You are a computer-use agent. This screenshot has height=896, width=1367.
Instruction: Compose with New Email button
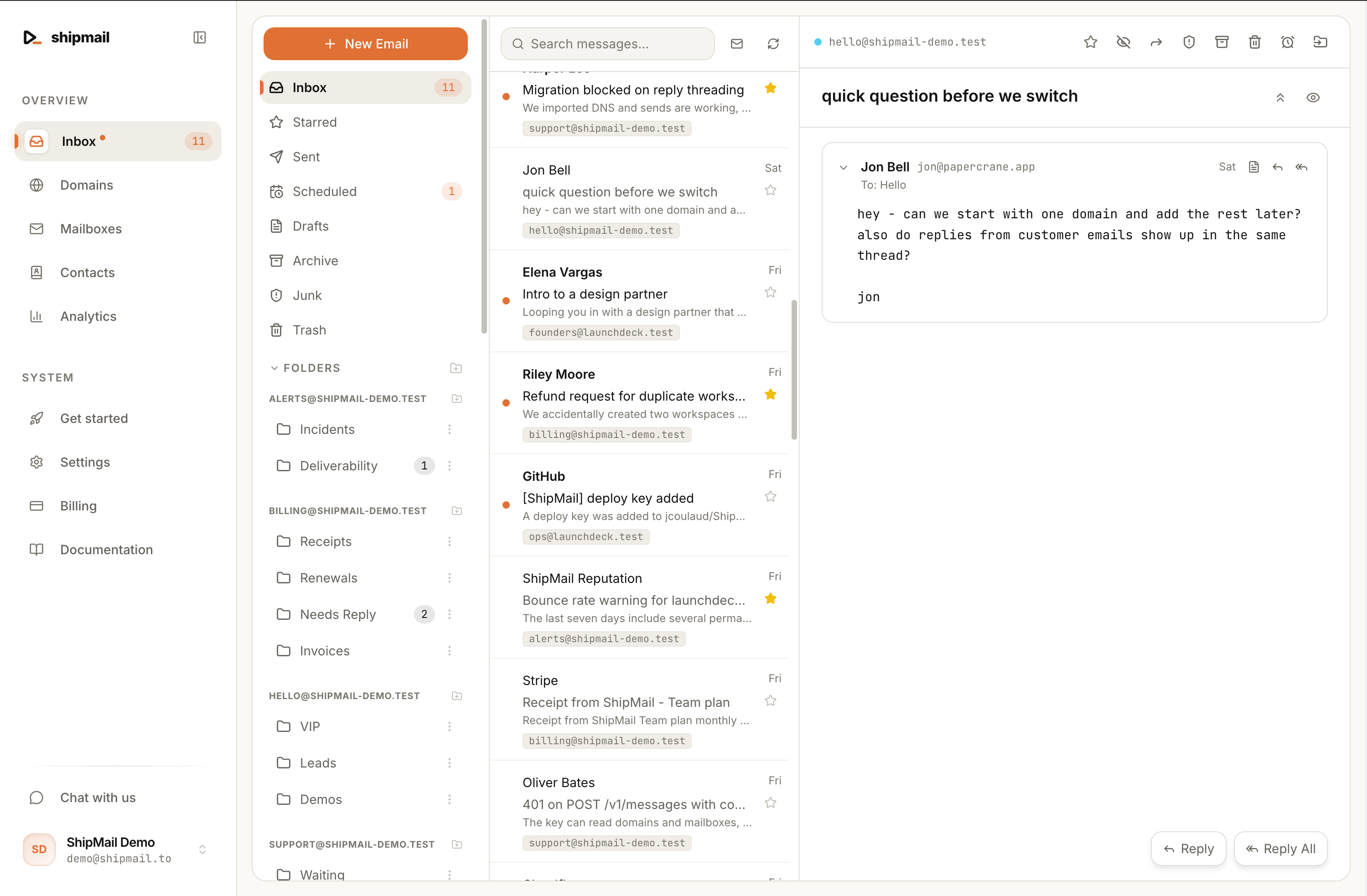tap(366, 44)
